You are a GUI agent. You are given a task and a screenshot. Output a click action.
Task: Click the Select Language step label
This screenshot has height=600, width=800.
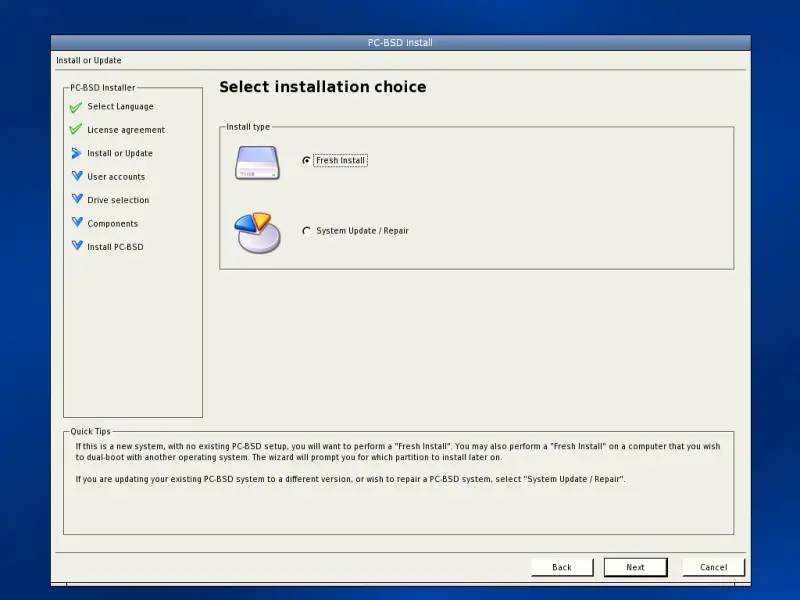pyautogui.click(x=120, y=107)
